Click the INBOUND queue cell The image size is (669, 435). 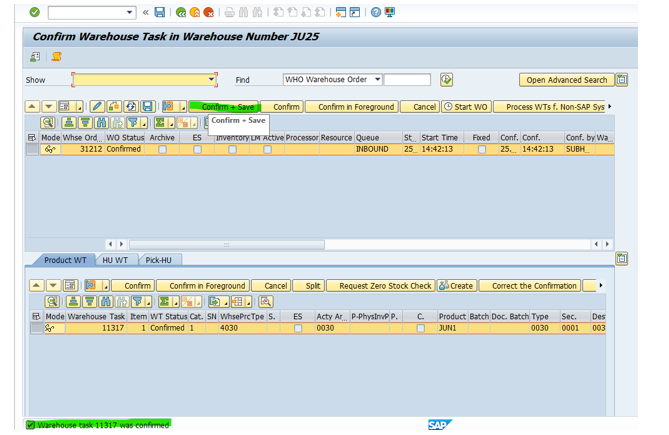pyautogui.click(x=378, y=149)
